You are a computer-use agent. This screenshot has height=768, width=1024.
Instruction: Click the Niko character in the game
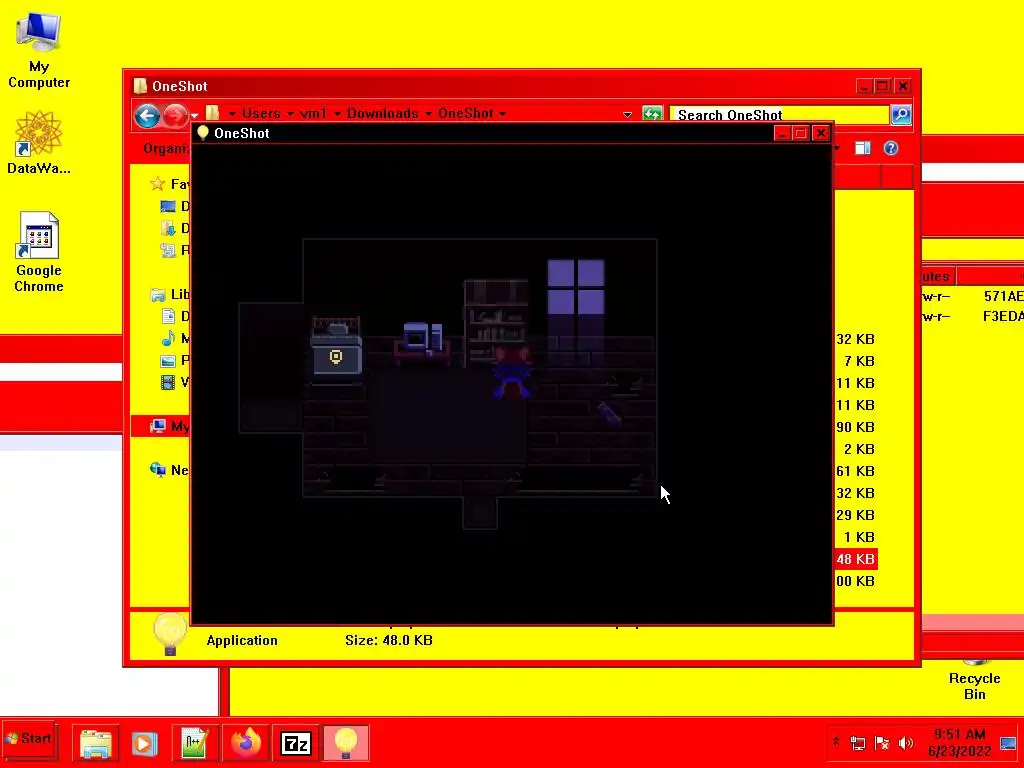tap(511, 372)
